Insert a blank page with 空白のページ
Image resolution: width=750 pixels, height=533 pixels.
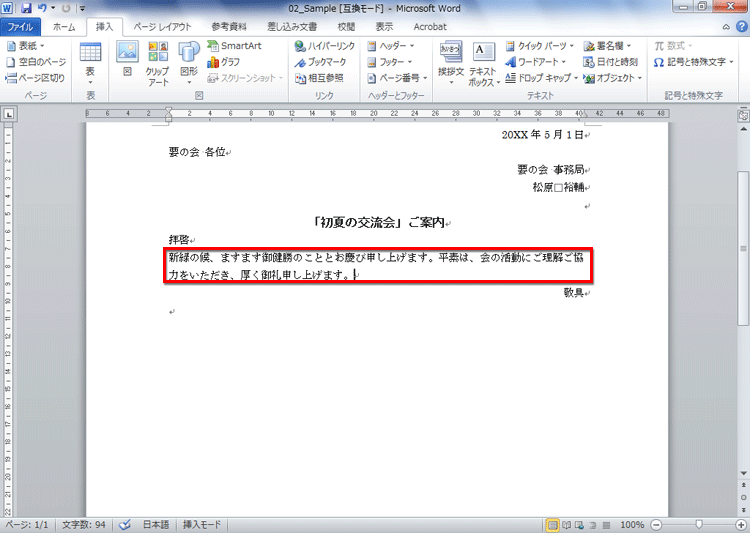click(36, 62)
